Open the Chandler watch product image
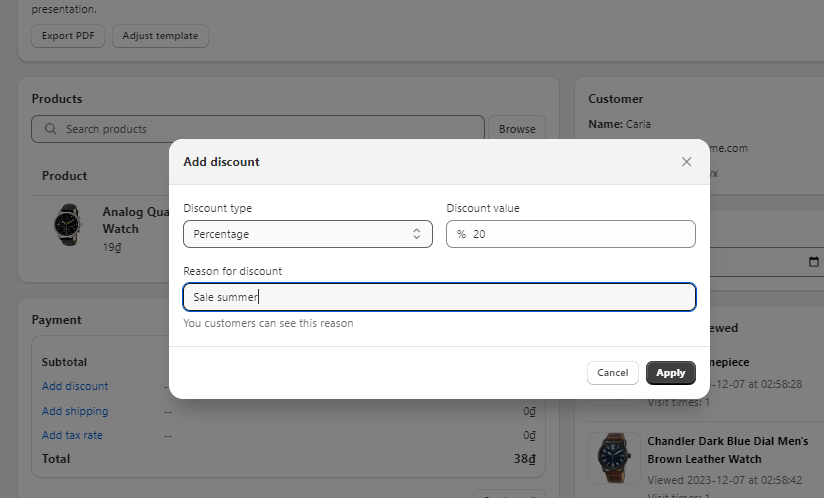The image size is (824, 498). [614, 458]
